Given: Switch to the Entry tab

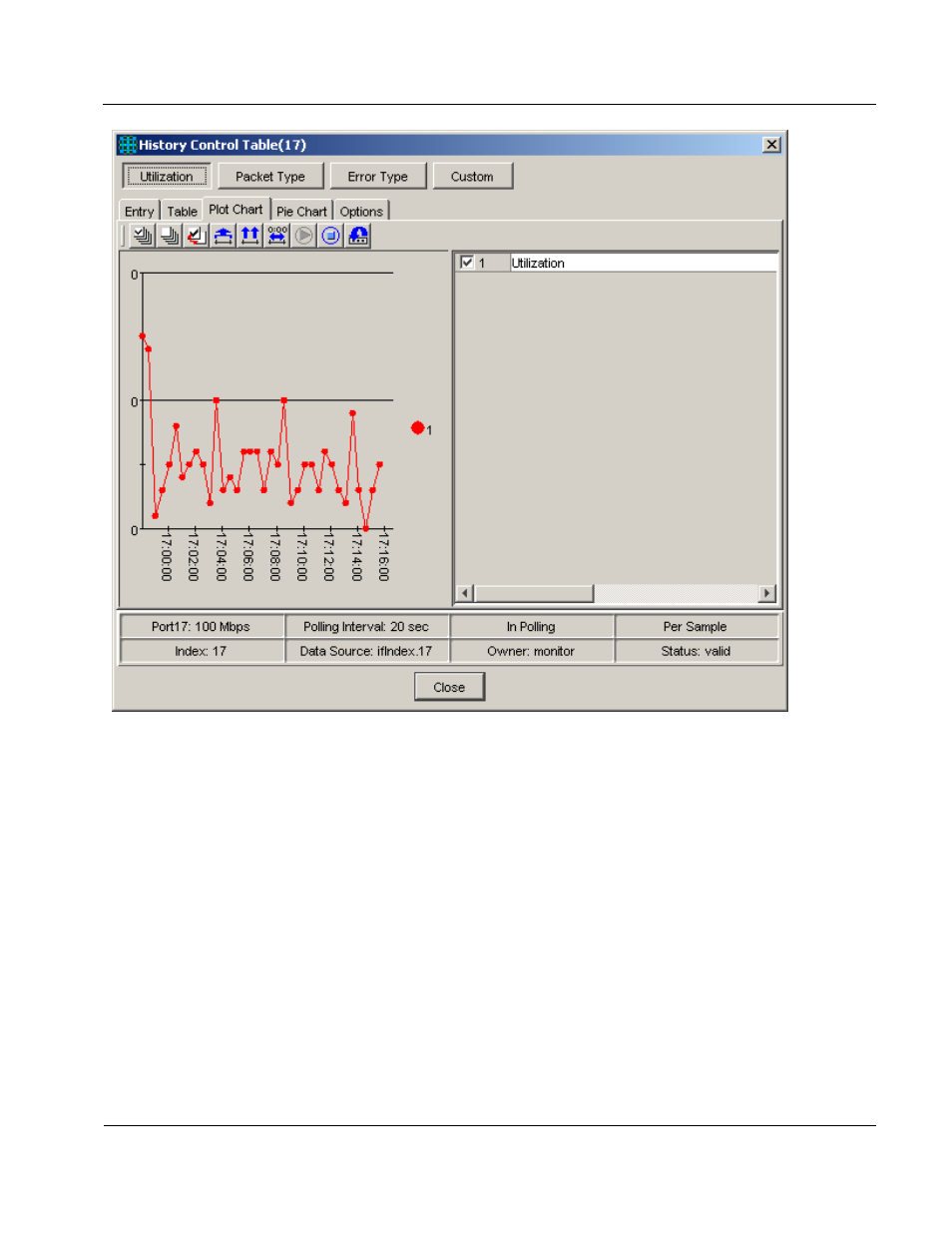Looking at the screenshot, I should [x=140, y=212].
